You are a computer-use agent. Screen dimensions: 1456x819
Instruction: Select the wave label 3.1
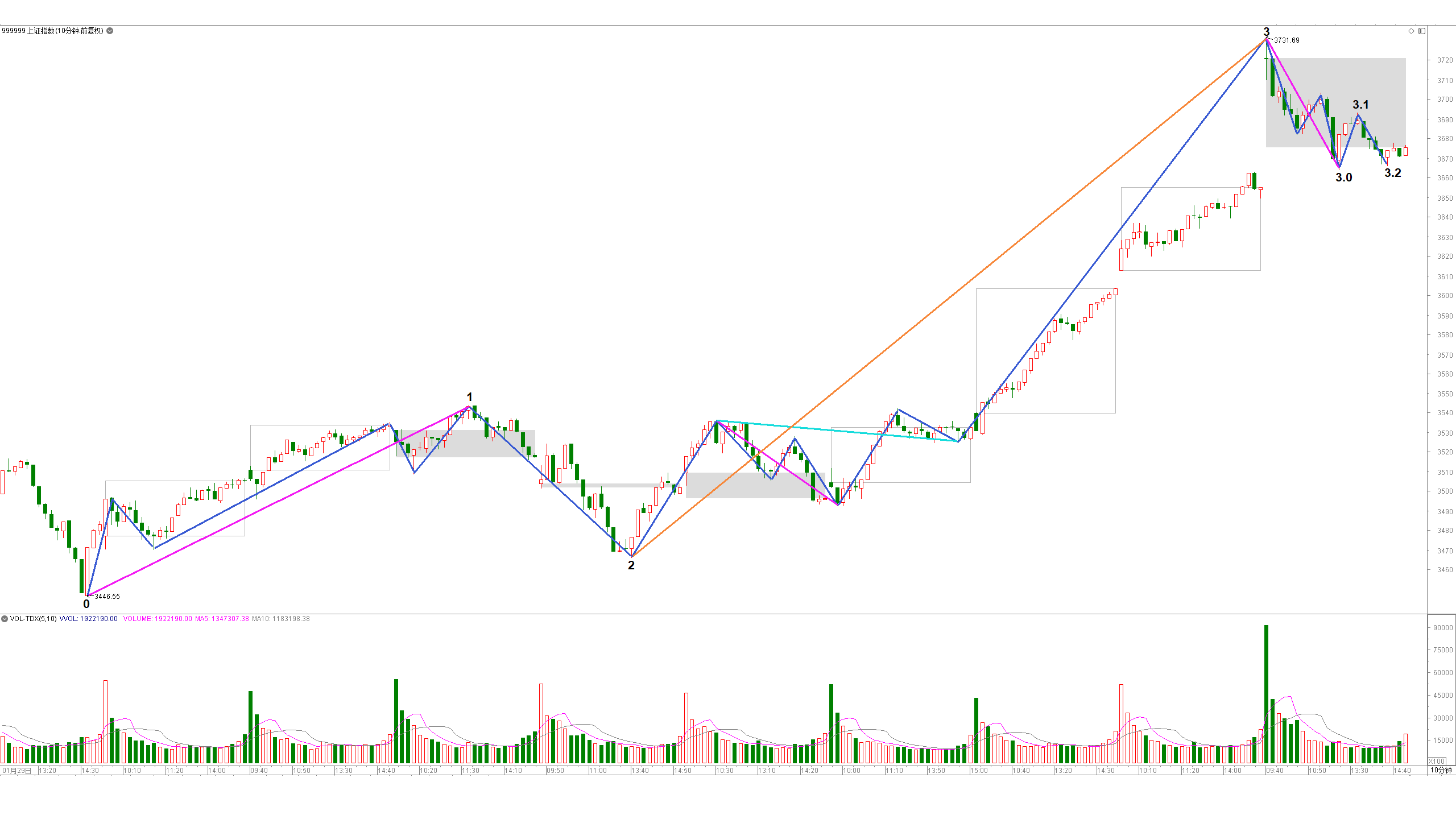coord(1360,105)
